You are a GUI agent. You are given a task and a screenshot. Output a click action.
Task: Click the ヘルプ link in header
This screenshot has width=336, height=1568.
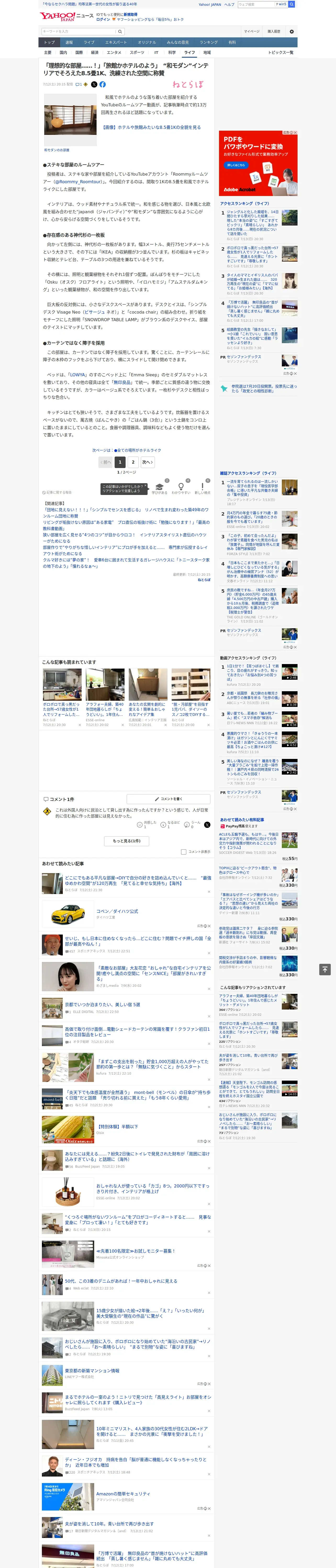pyautogui.click(x=229, y=4)
